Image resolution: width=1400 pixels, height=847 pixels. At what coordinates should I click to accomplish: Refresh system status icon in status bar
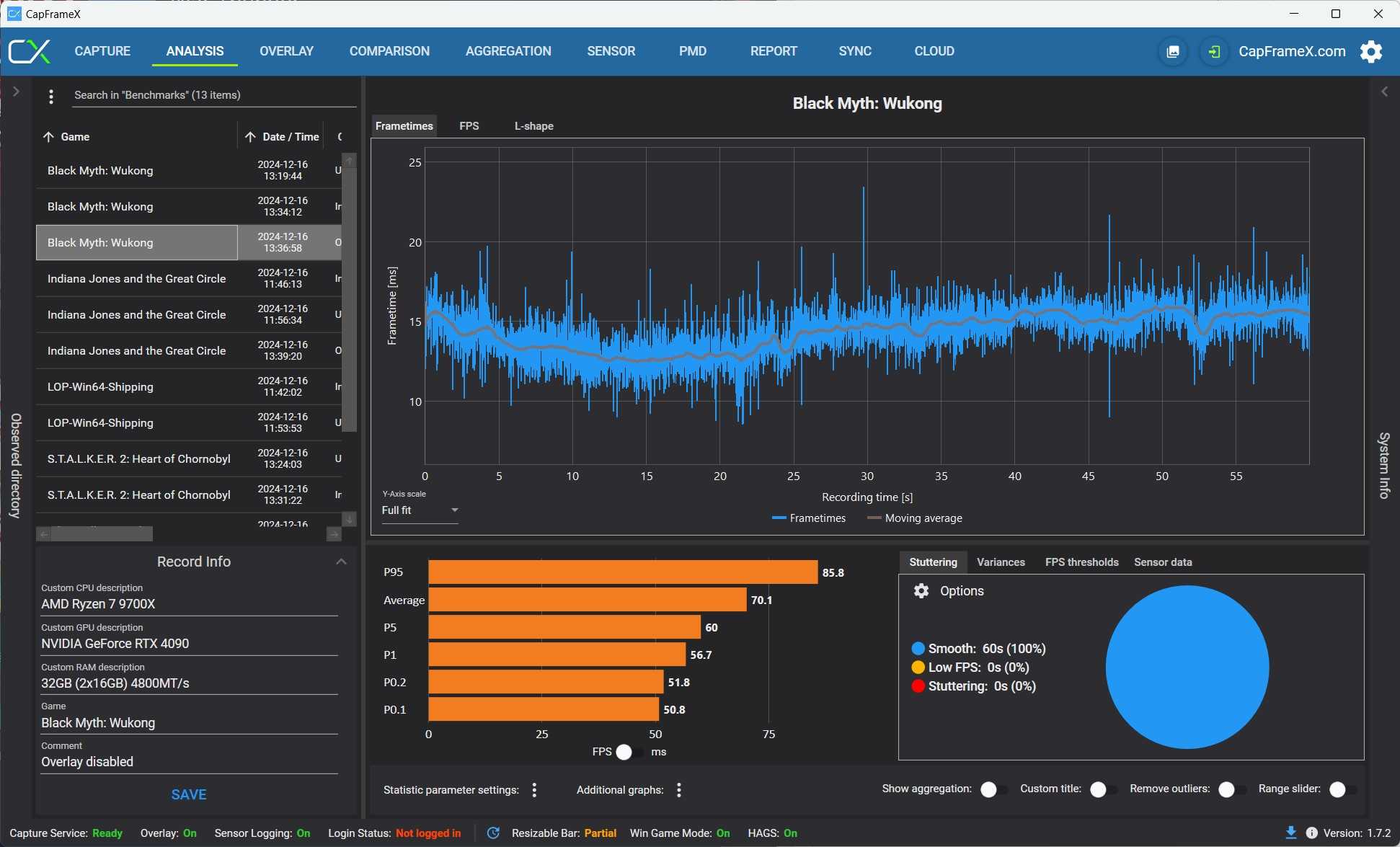pyautogui.click(x=493, y=833)
